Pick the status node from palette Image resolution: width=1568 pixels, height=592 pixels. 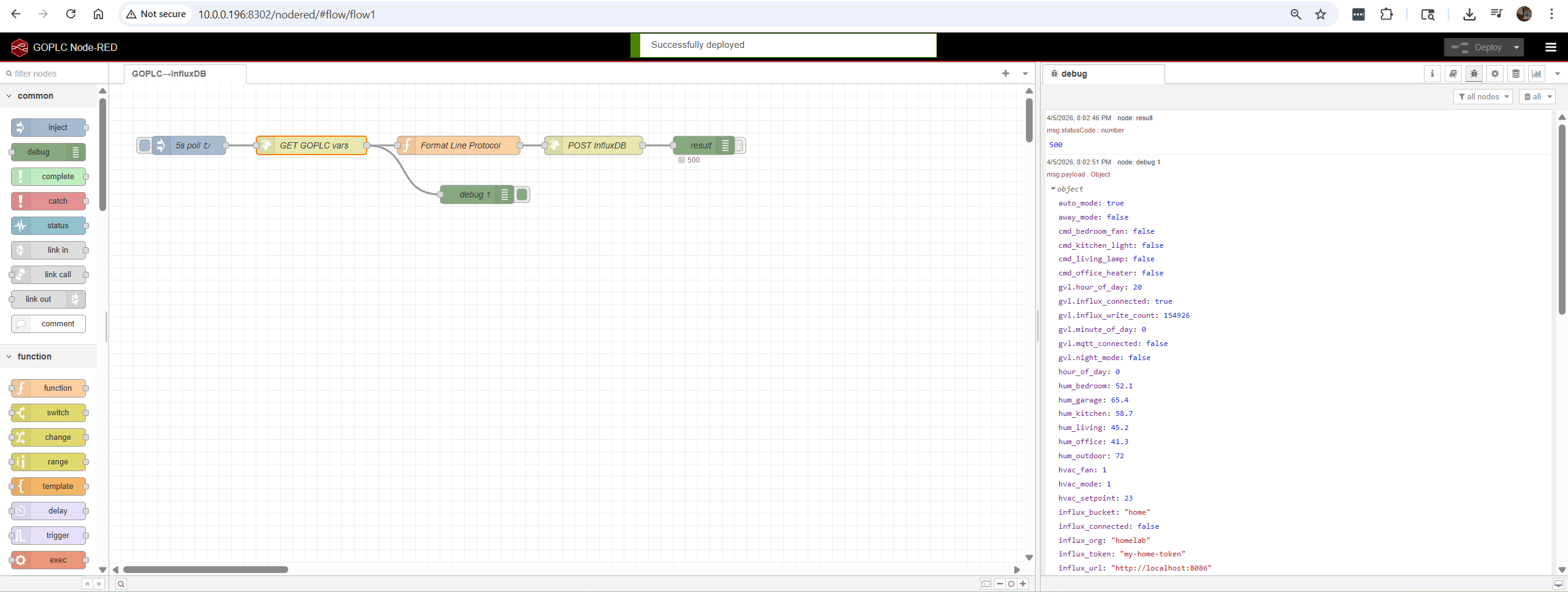point(48,226)
